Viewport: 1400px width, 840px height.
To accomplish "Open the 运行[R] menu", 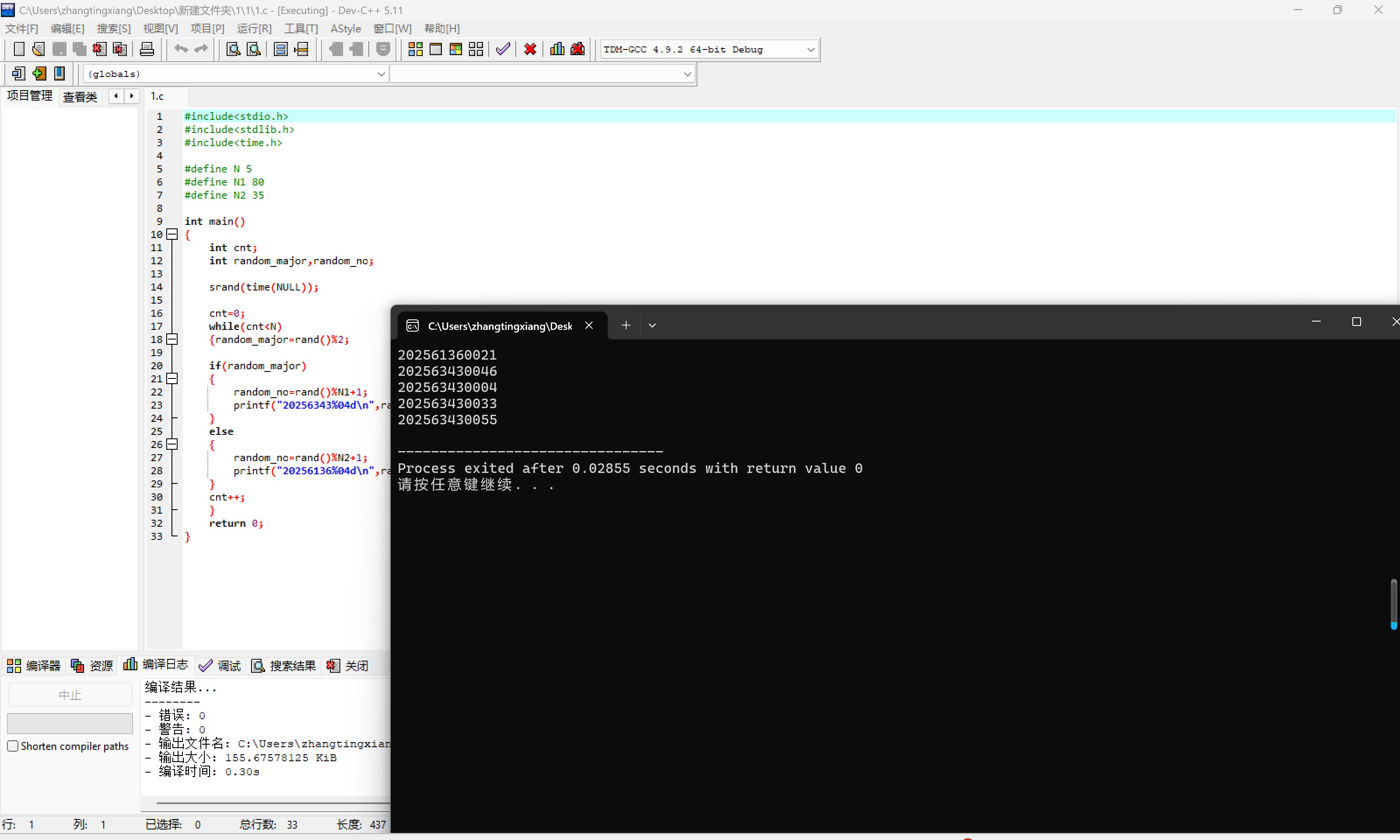I will (254, 28).
